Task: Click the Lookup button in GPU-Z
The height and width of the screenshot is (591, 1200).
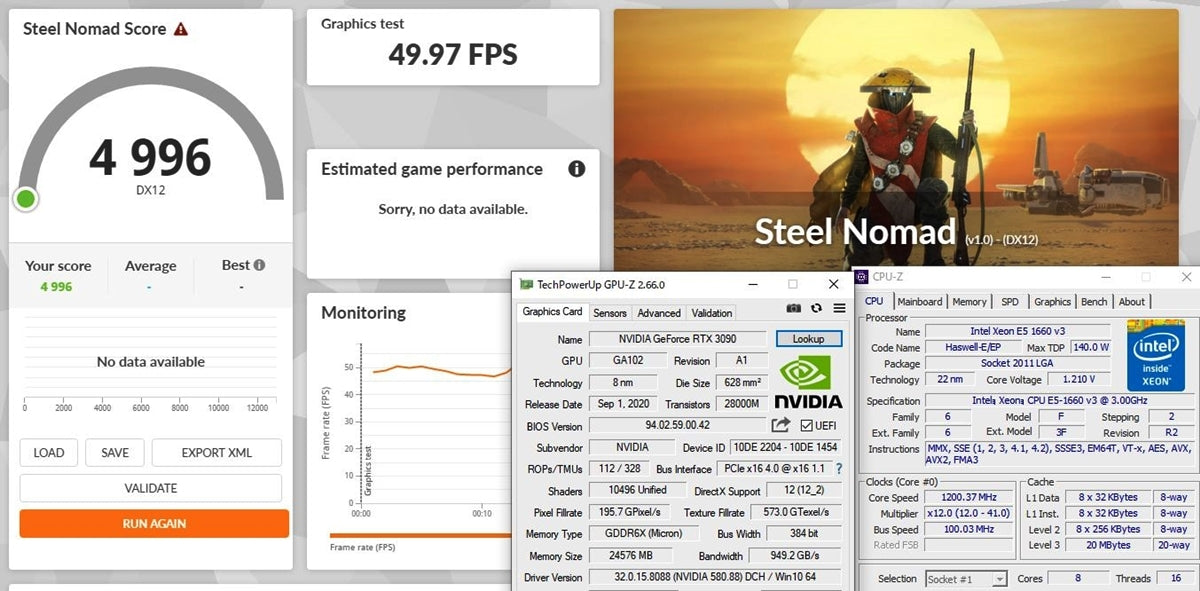Action: pyautogui.click(x=809, y=339)
